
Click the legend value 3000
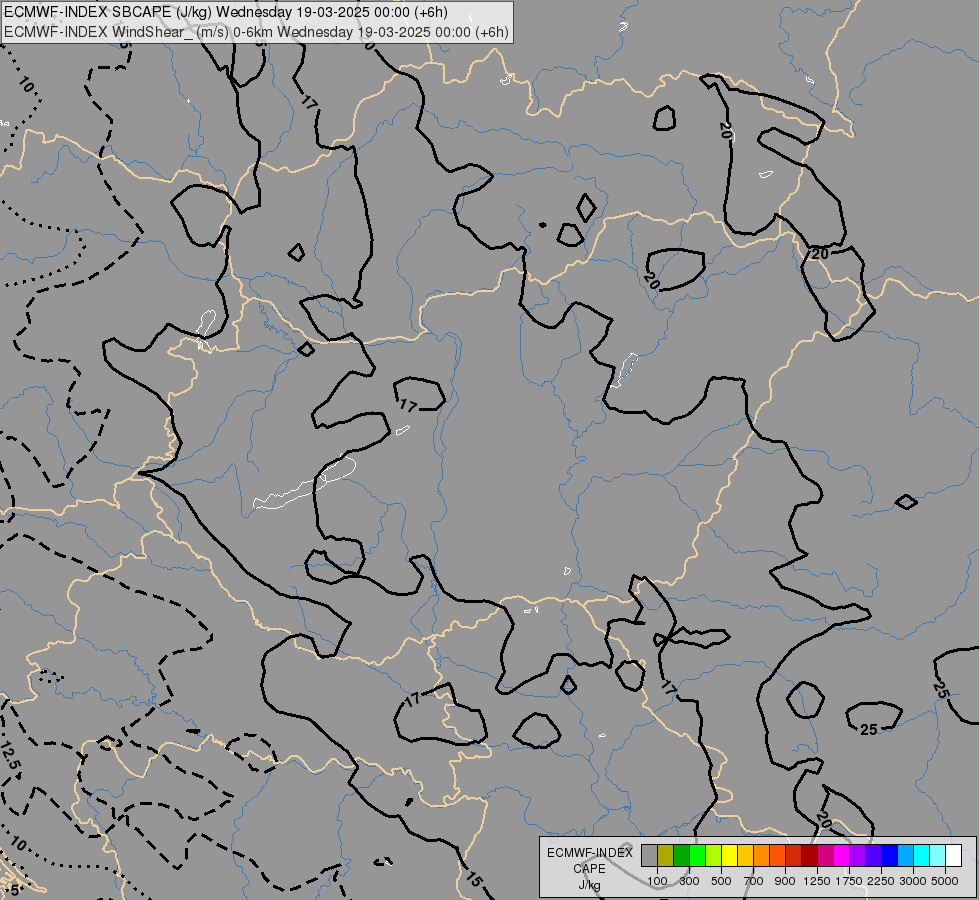tap(913, 881)
